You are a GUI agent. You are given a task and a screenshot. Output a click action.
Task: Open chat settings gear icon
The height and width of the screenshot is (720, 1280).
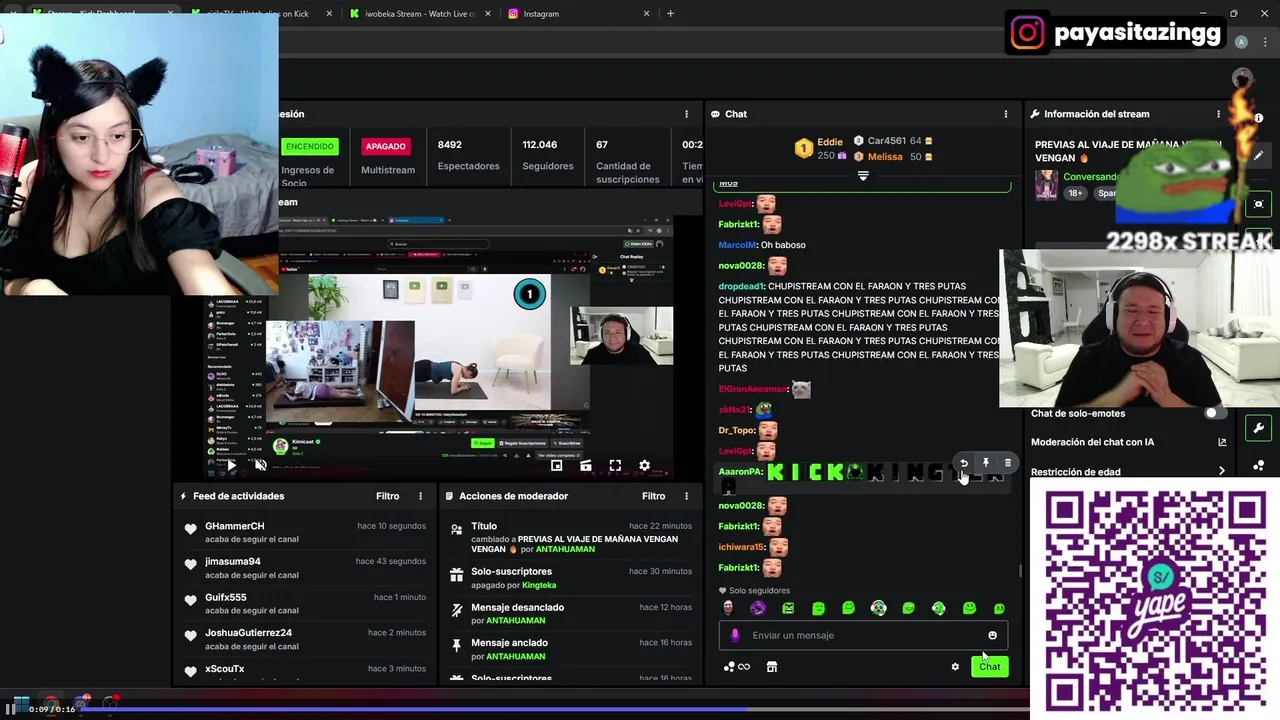[x=955, y=667]
